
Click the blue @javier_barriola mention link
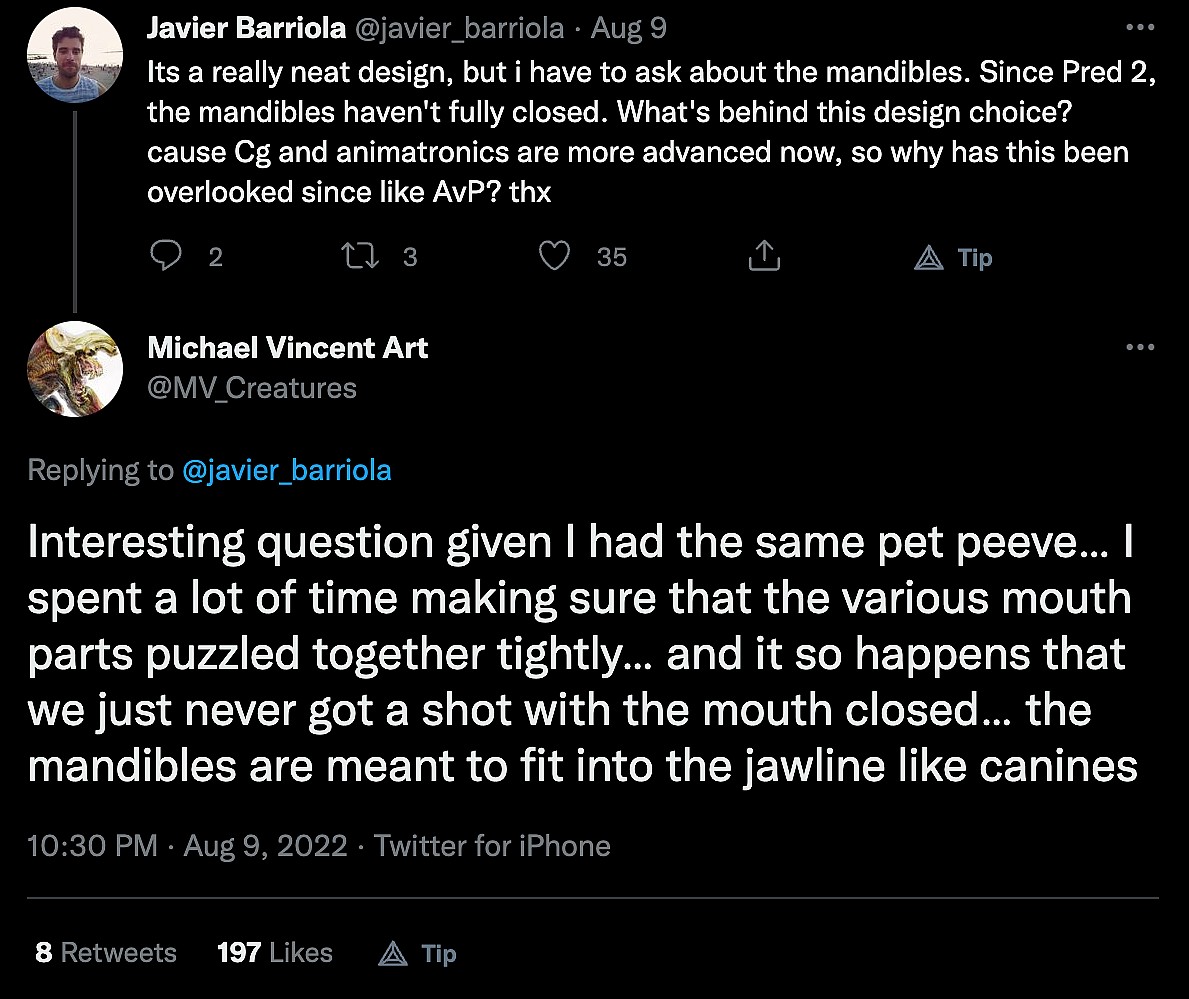tap(287, 470)
